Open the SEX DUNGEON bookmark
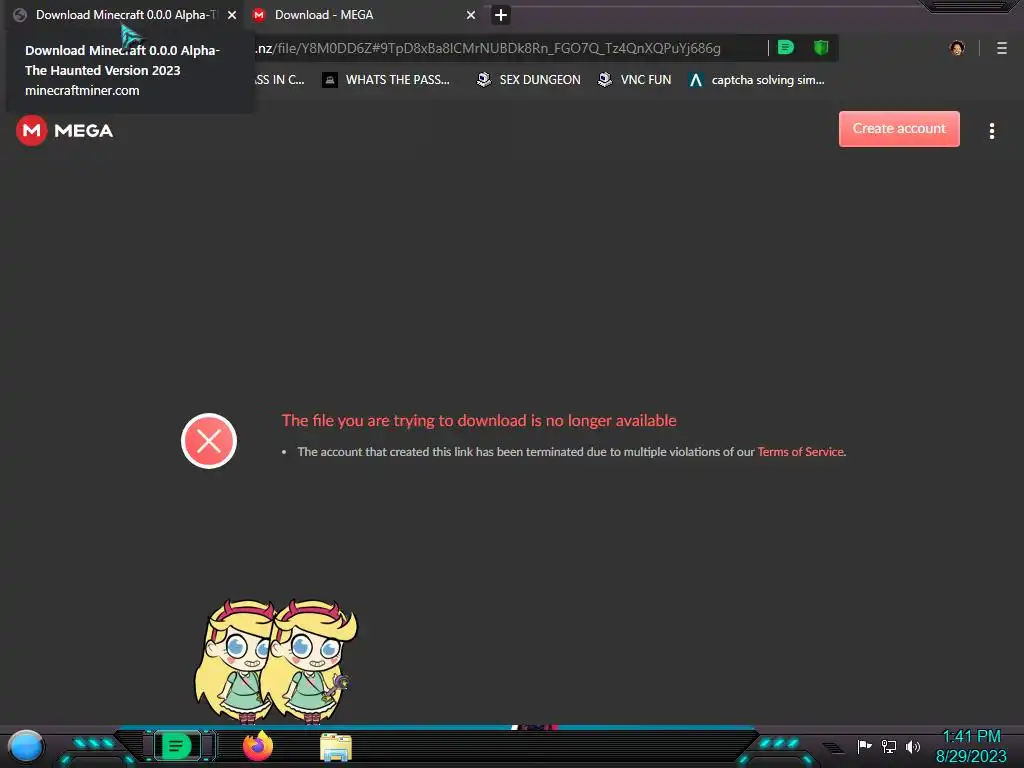Image resolution: width=1024 pixels, height=768 pixels. (x=528, y=80)
